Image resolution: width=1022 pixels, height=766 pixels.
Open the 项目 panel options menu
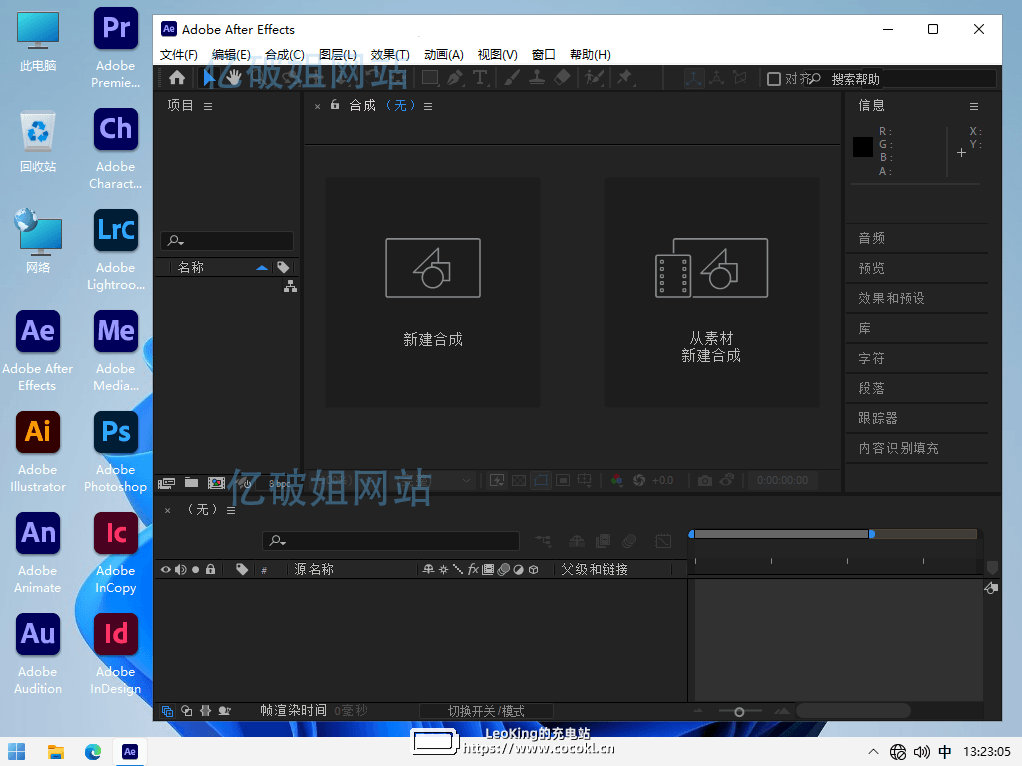pos(208,106)
